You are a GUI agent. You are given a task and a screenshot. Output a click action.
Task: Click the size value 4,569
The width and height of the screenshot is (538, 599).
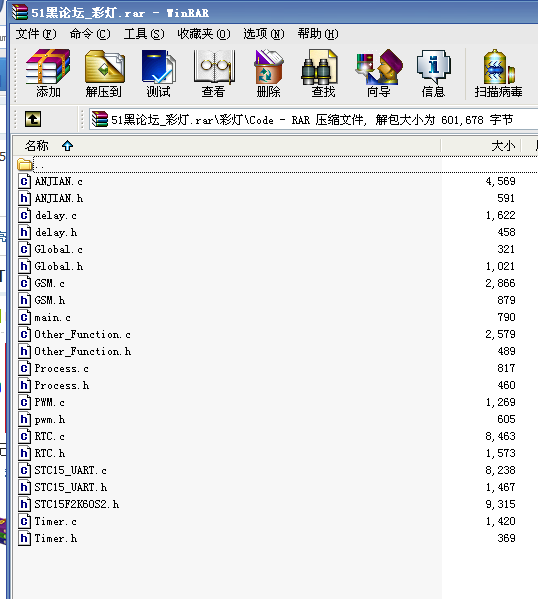click(x=500, y=181)
